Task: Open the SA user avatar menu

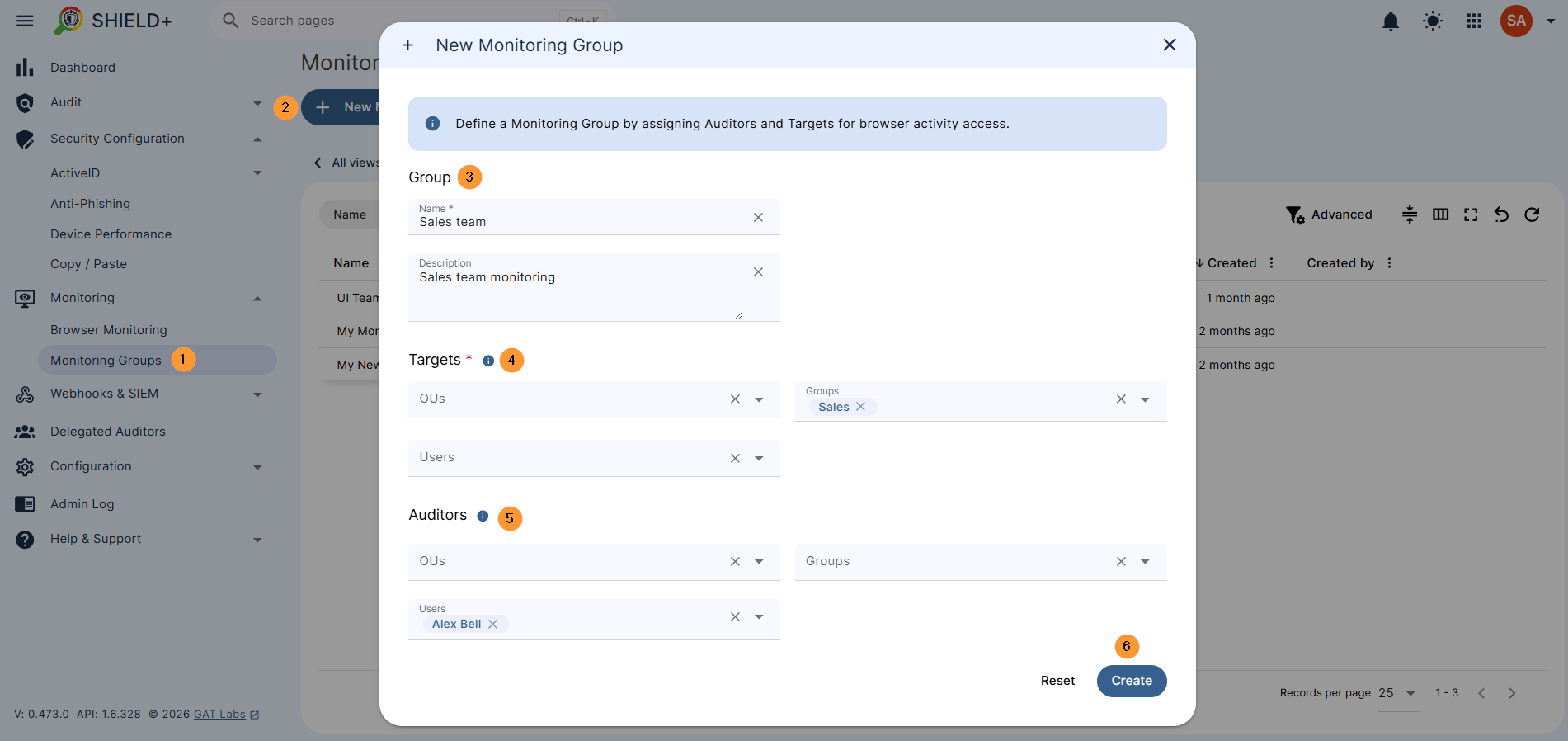Action: point(1516,21)
